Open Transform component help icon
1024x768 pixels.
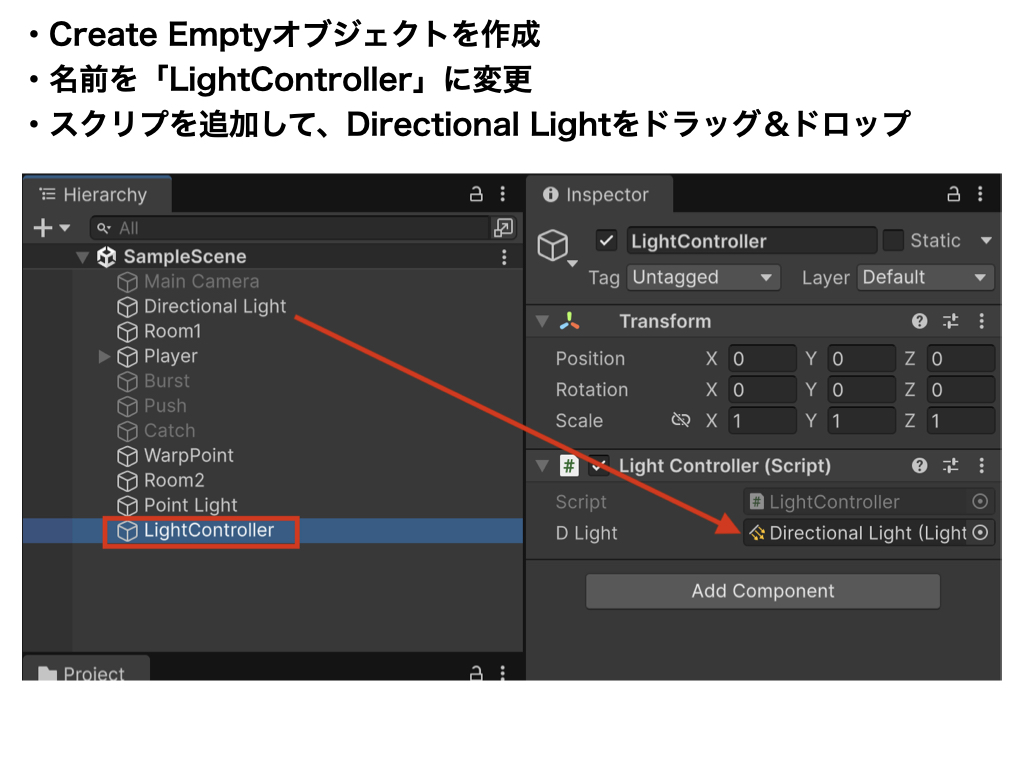click(920, 321)
